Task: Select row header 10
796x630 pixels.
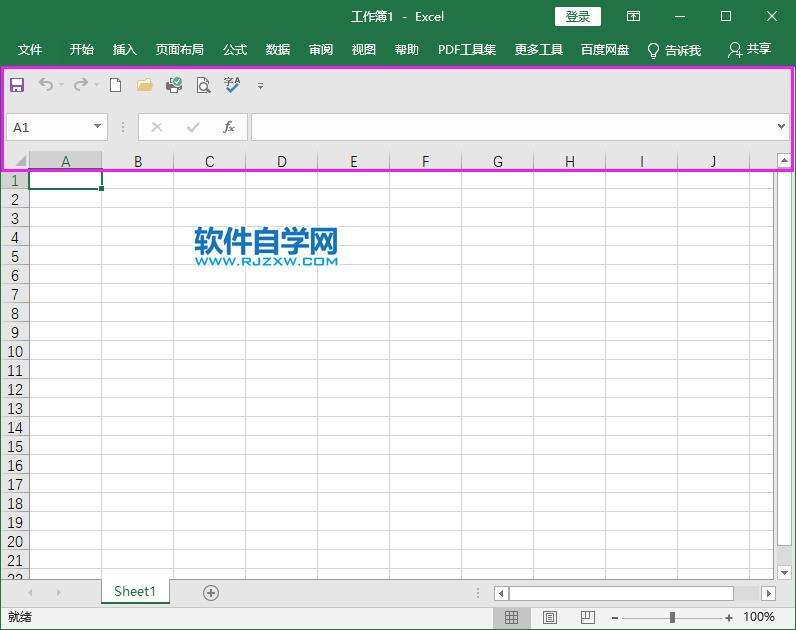Action: coord(15,351)
